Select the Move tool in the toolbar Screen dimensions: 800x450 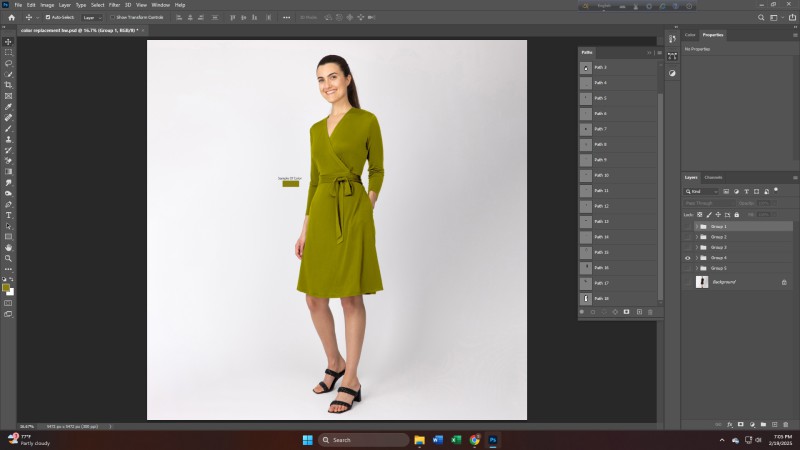pos(8,41)
